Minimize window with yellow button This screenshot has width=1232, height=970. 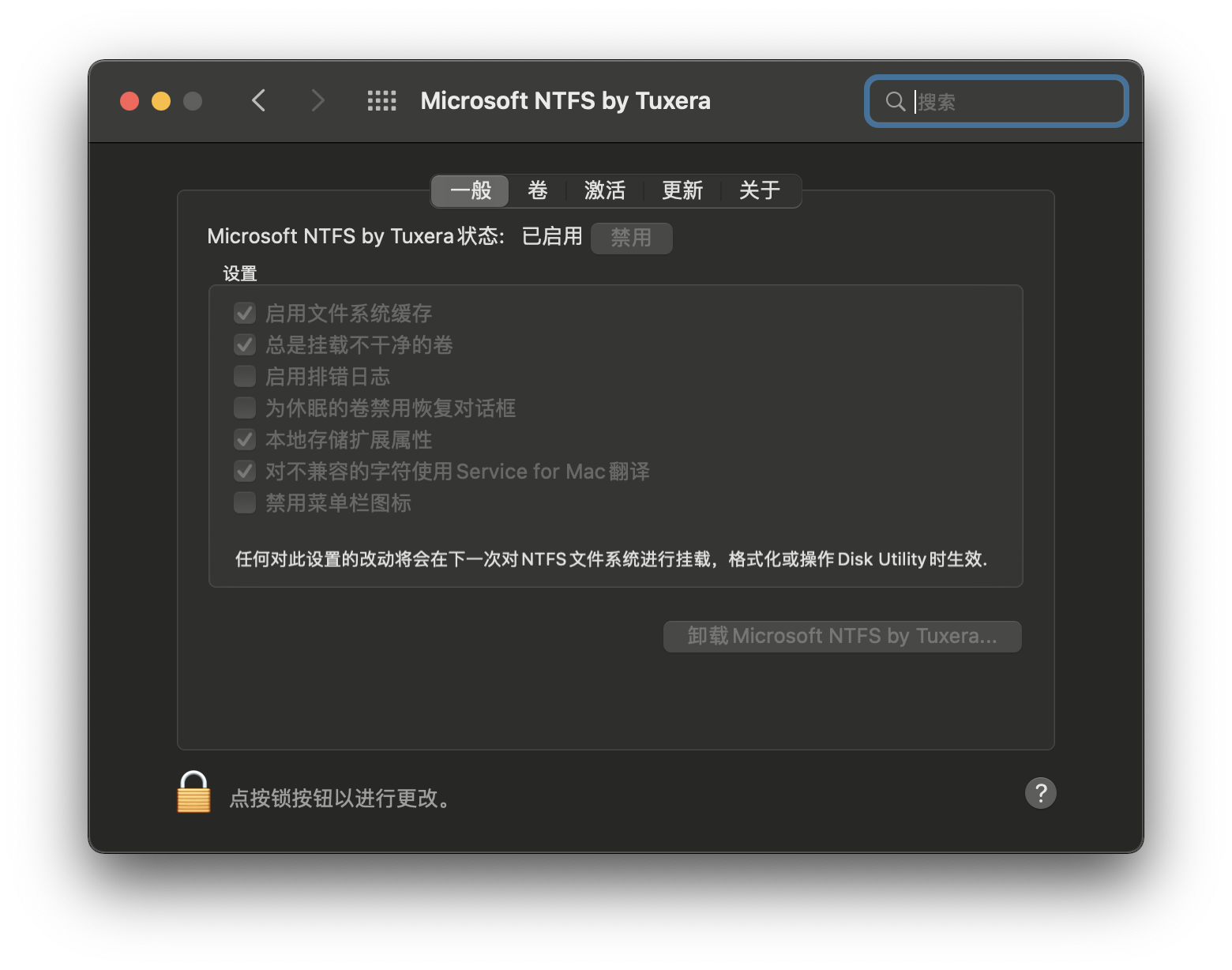[161, 101]
